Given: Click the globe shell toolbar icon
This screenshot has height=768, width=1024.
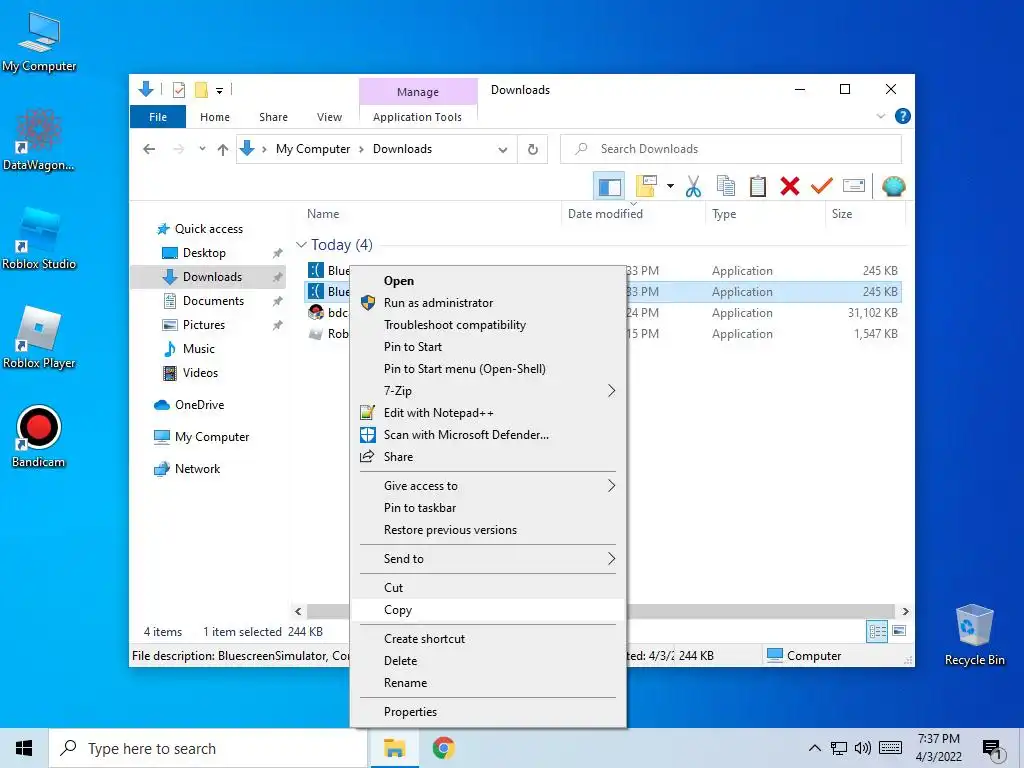Looking at the screenshot, I should coord(893,187).
